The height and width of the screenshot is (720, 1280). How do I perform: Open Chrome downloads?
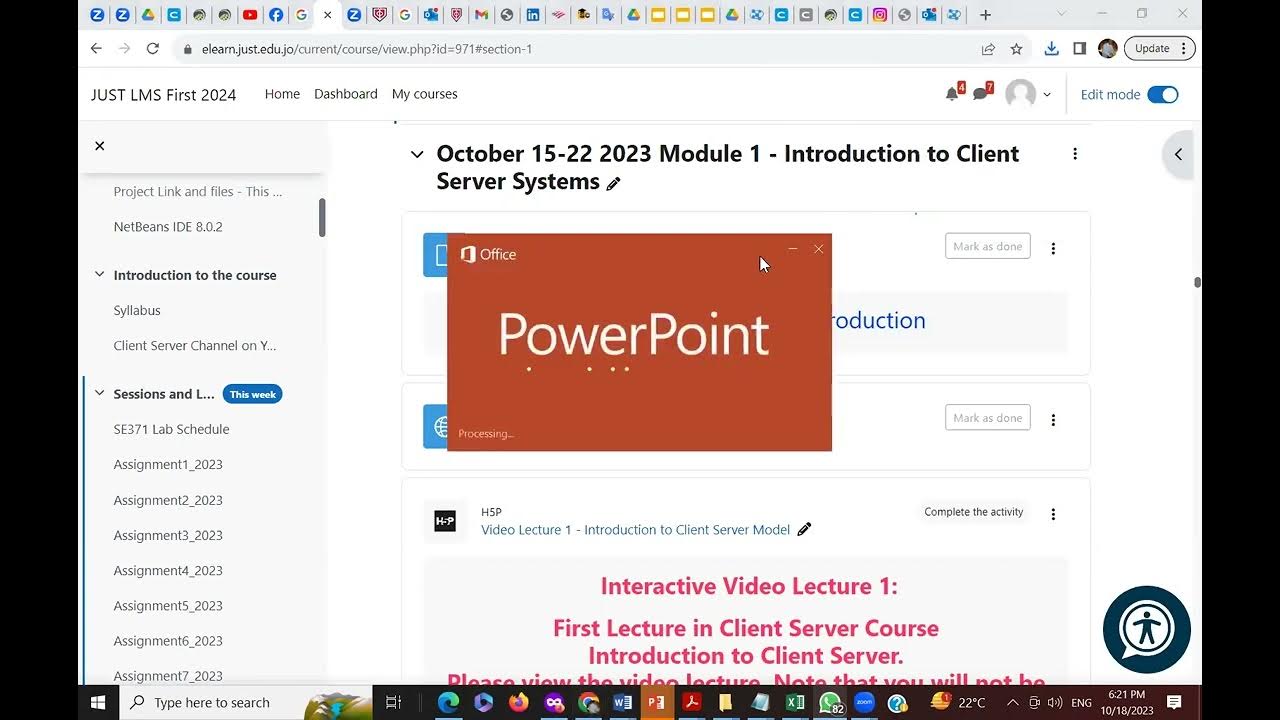click(1051, 48)
